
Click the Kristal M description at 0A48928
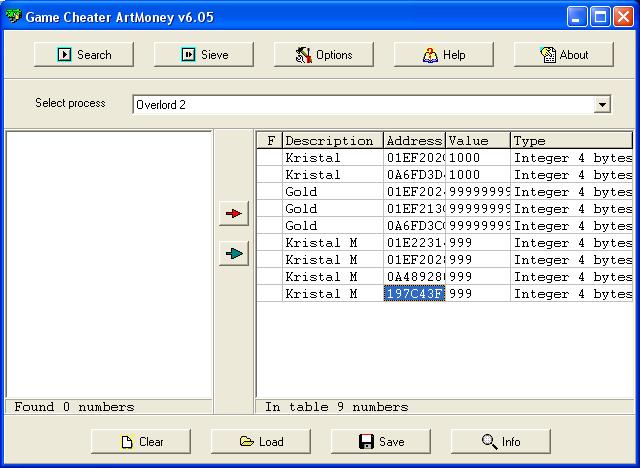point(333,277)
